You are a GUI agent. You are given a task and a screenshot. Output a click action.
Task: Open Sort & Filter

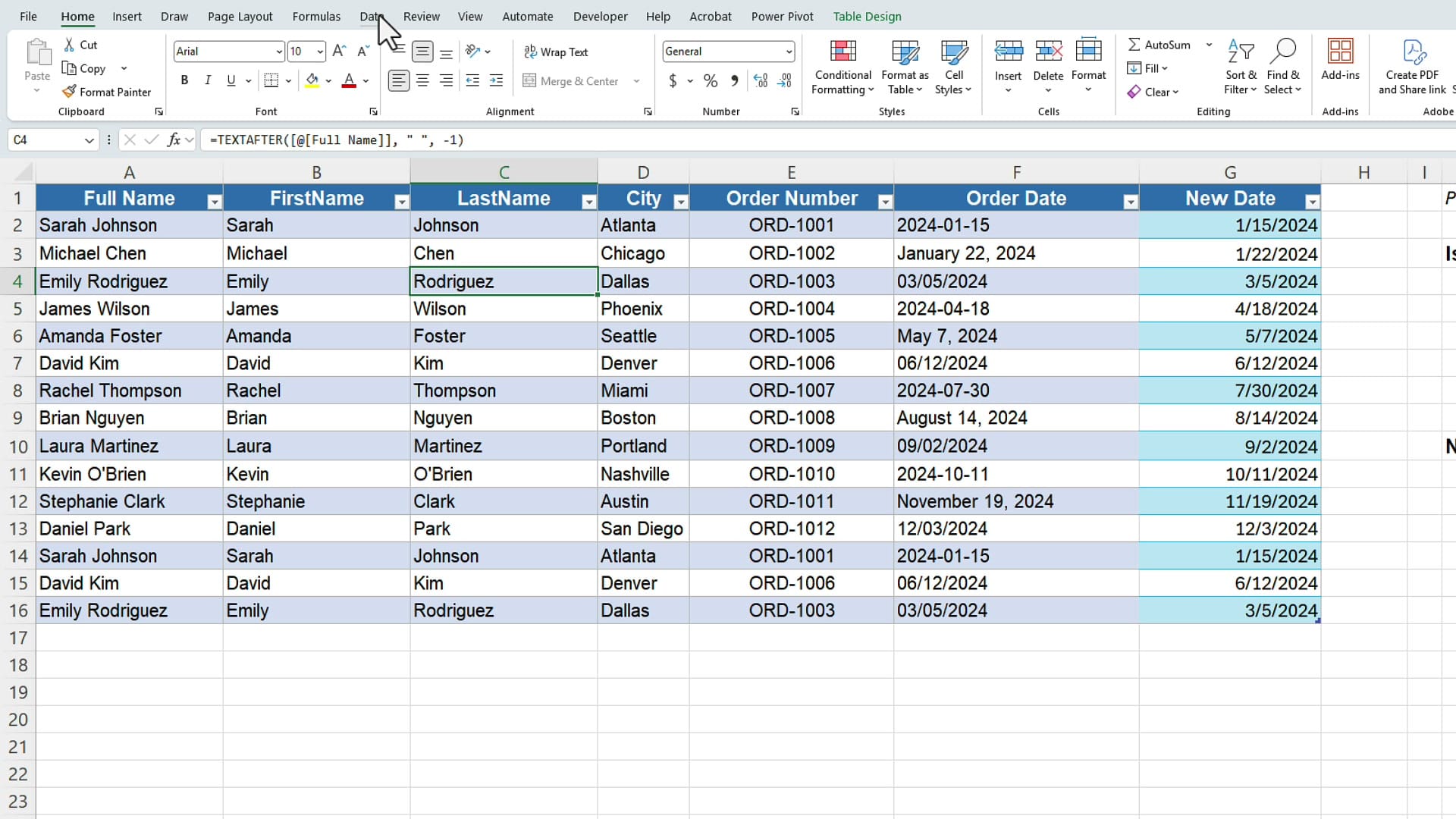[x=1241, y=67]
